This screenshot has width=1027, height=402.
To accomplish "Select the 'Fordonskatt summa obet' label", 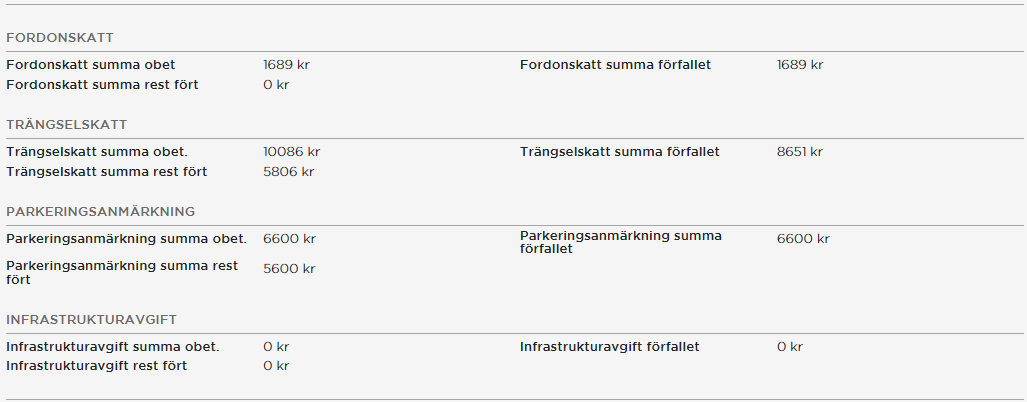I will (90, 65).
